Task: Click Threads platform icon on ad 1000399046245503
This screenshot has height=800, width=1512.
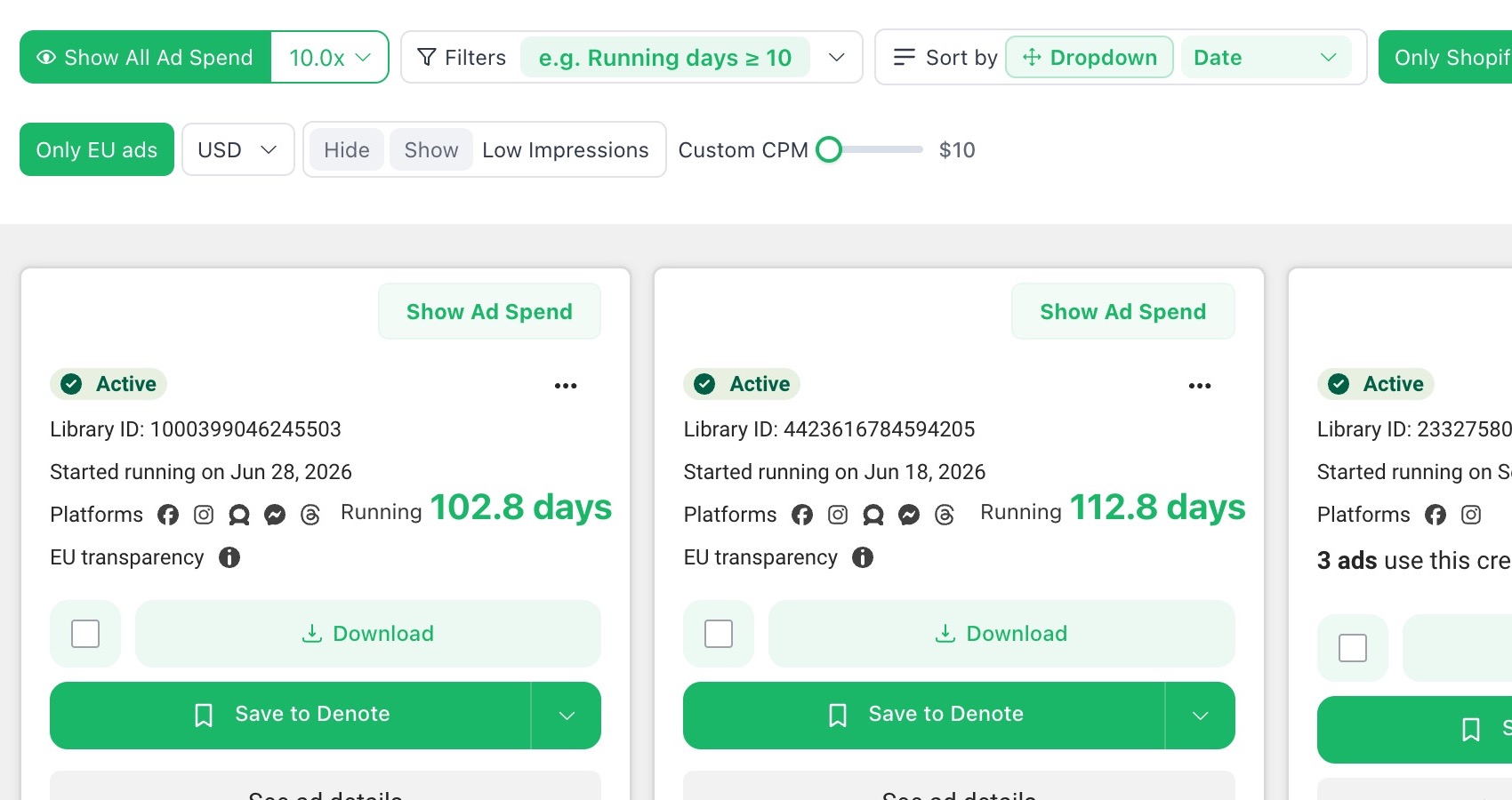Action: (310, 515)
